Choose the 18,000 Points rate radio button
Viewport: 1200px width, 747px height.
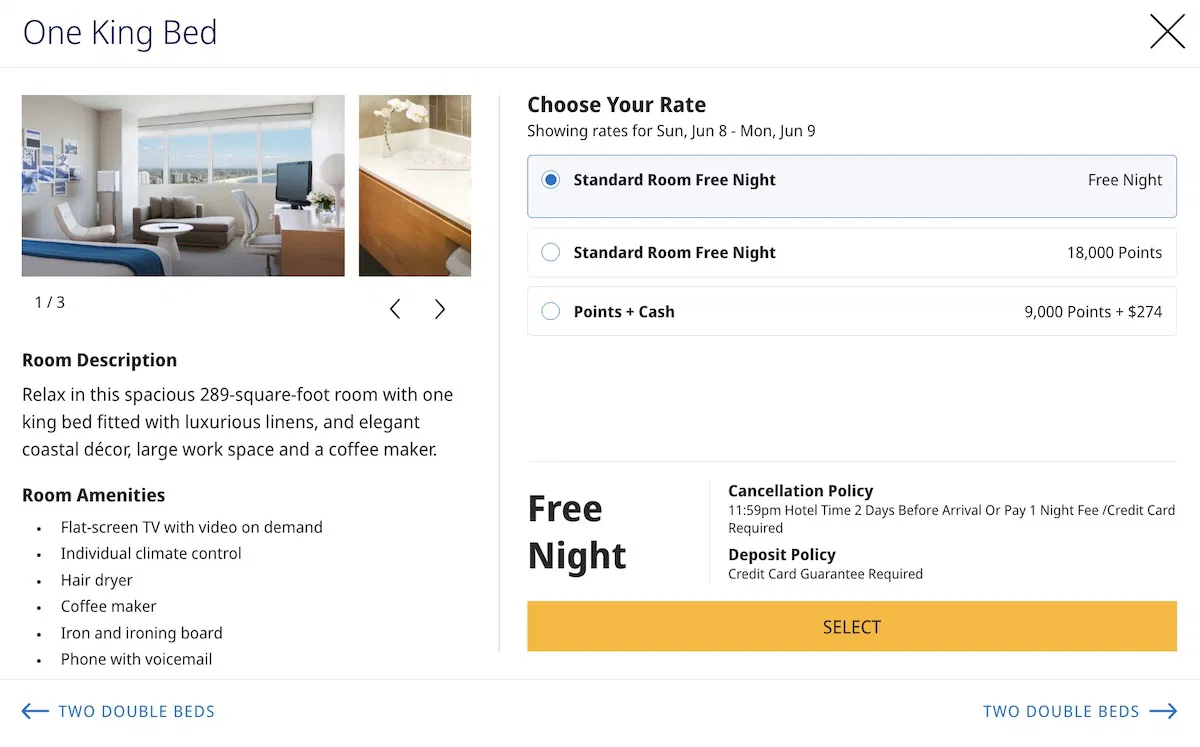tap(550, 253)
